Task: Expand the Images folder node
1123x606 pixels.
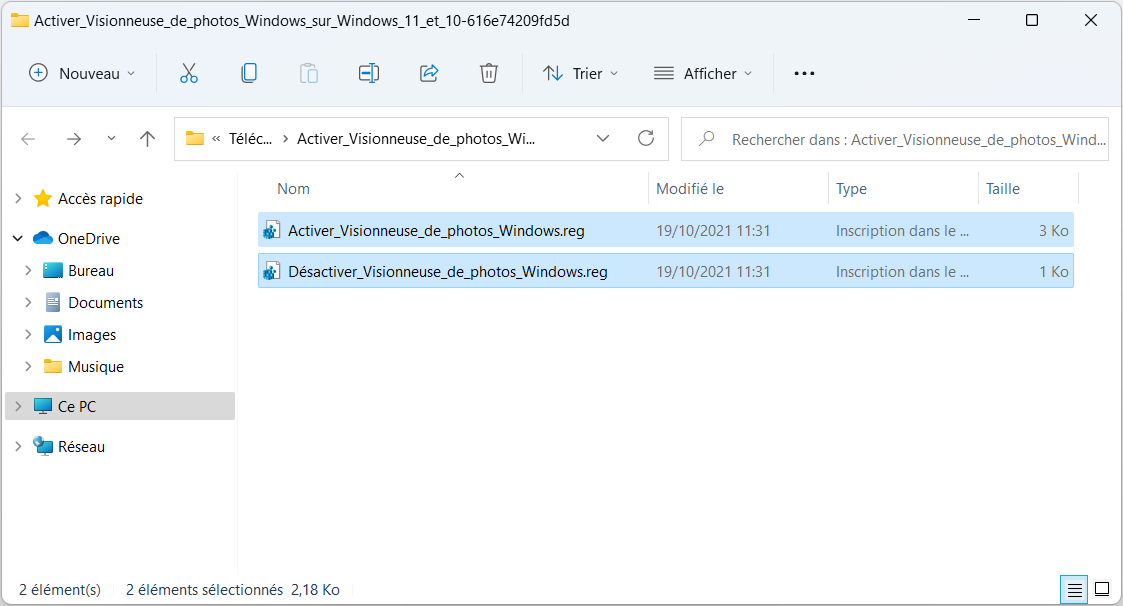Action: tap(28, 334)
